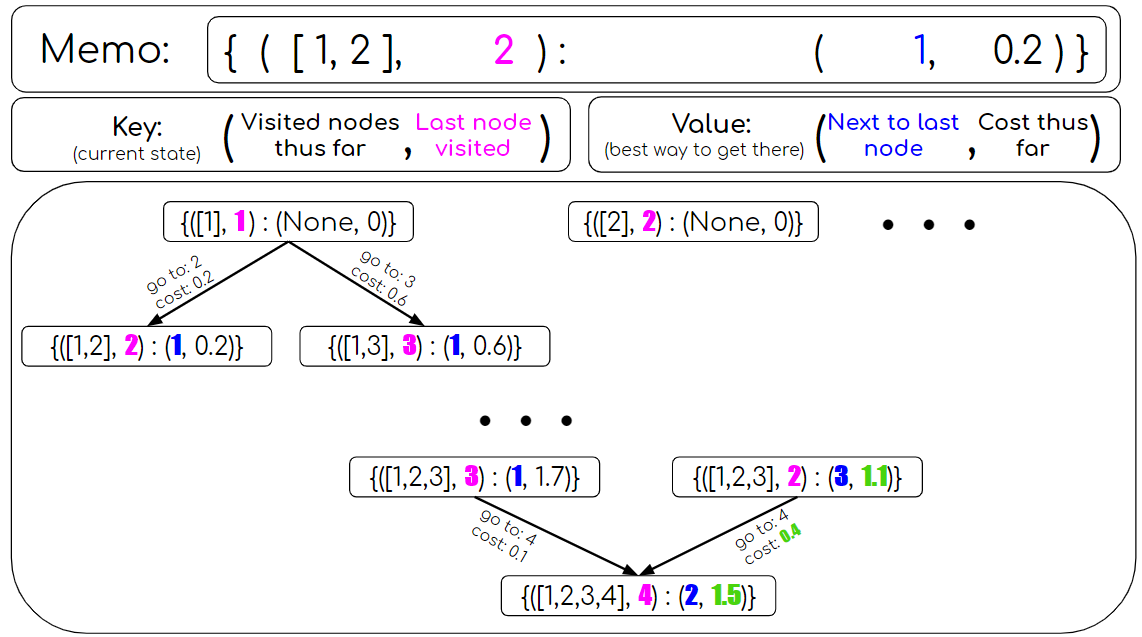Click the Key (current state) legend box
The width and height of the screenshot is (1142, 637).
(x=289, y=134)
